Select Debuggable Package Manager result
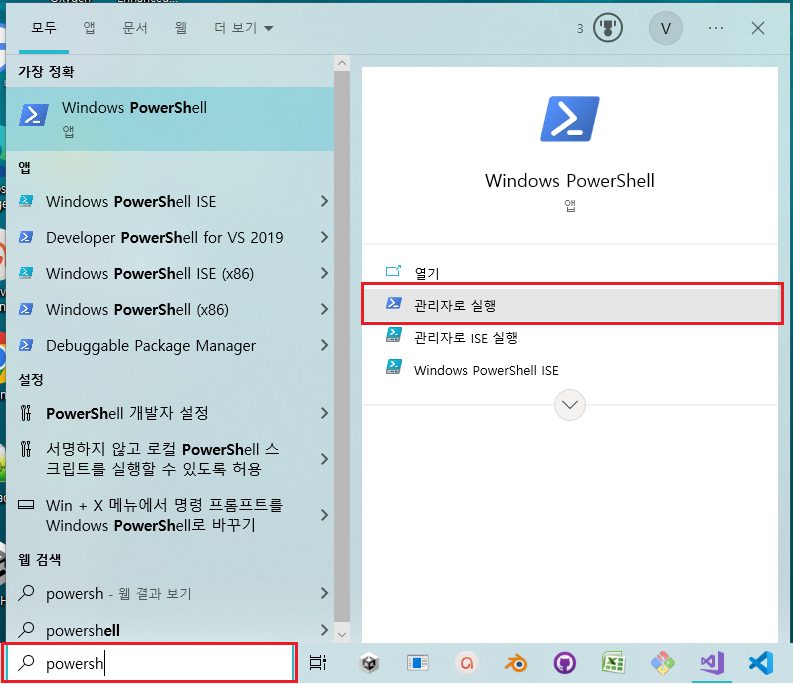The image size is (793, 684). tap(170, 346)
